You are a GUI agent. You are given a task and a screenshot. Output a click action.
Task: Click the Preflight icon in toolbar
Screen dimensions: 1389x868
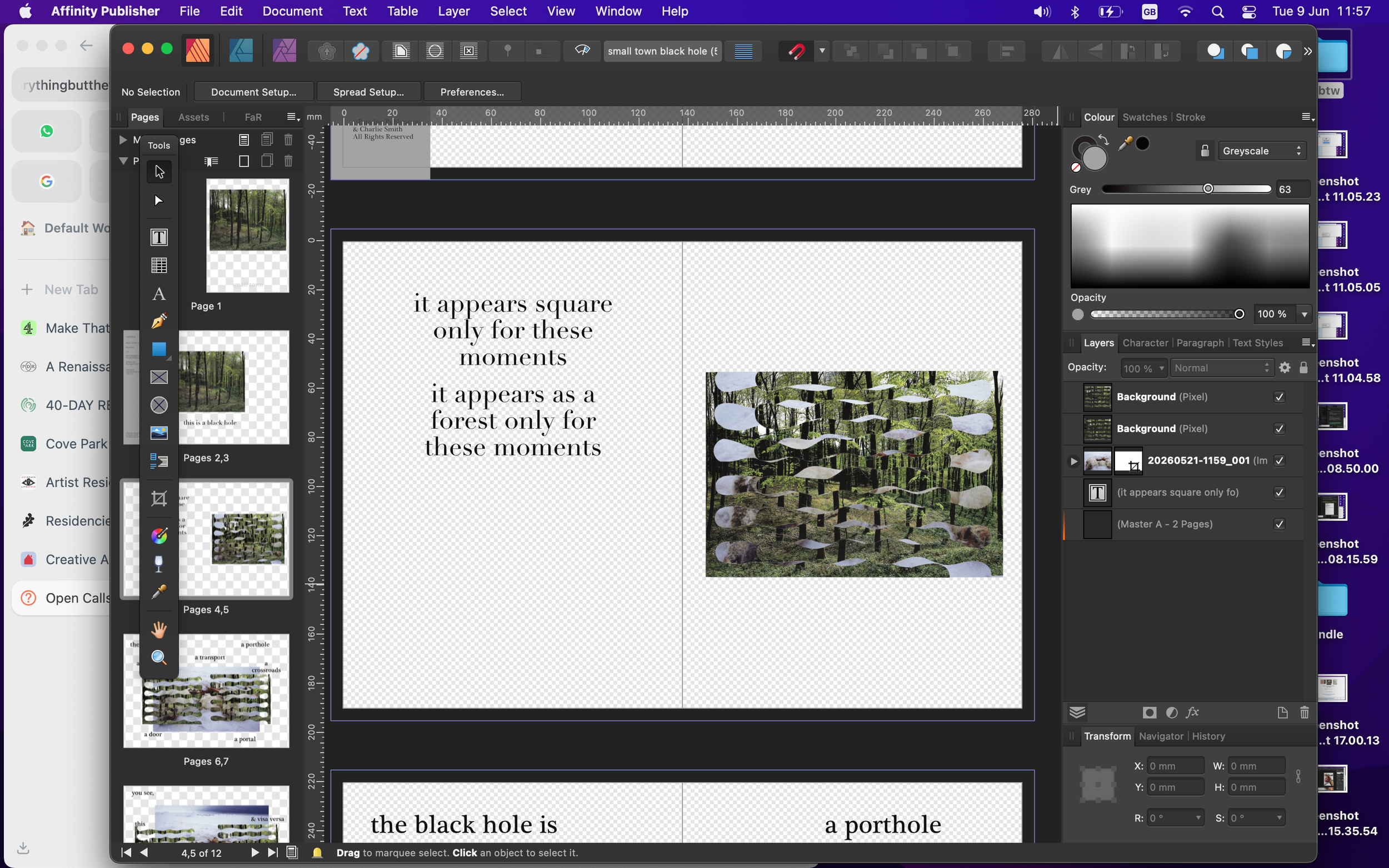pos(582,51)
